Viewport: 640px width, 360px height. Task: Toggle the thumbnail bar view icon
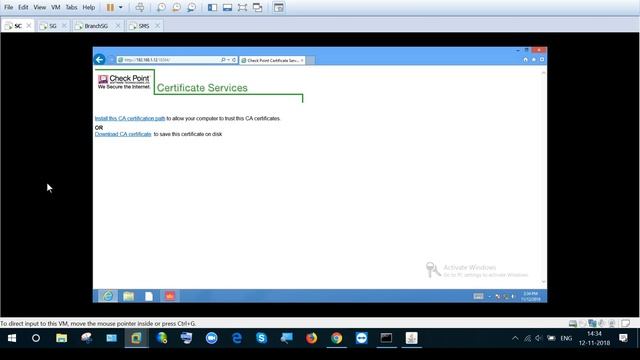click(x=227, y=7)
